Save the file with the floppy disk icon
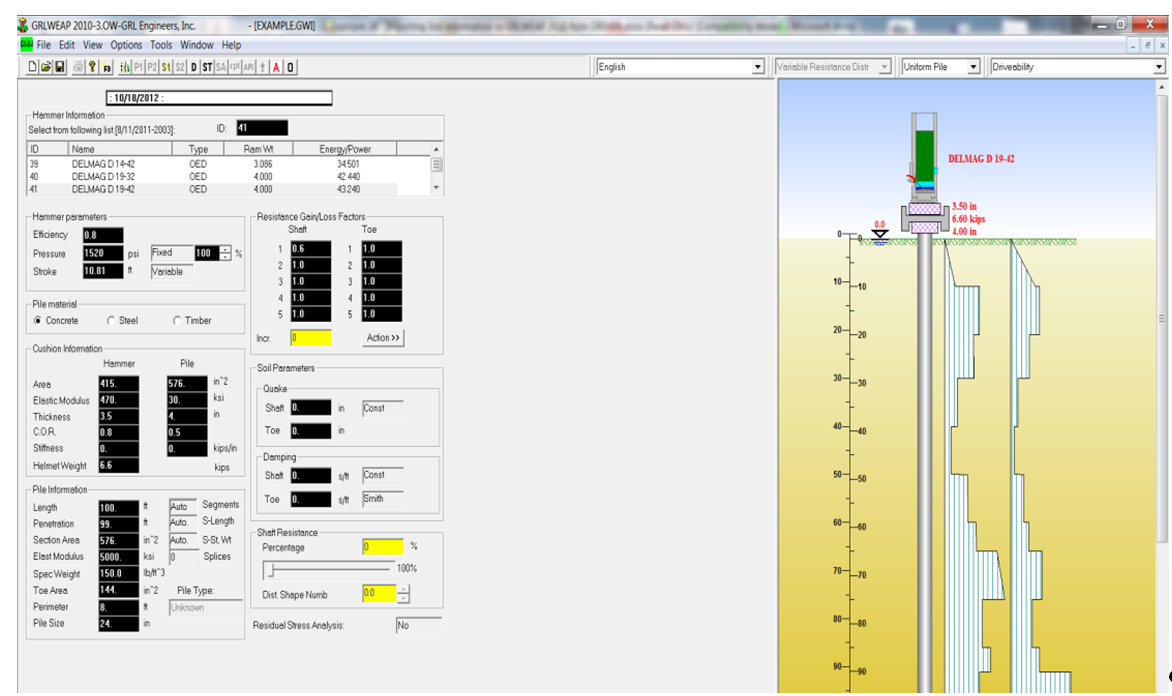1172x696 pixels. [x=60, y=67]
